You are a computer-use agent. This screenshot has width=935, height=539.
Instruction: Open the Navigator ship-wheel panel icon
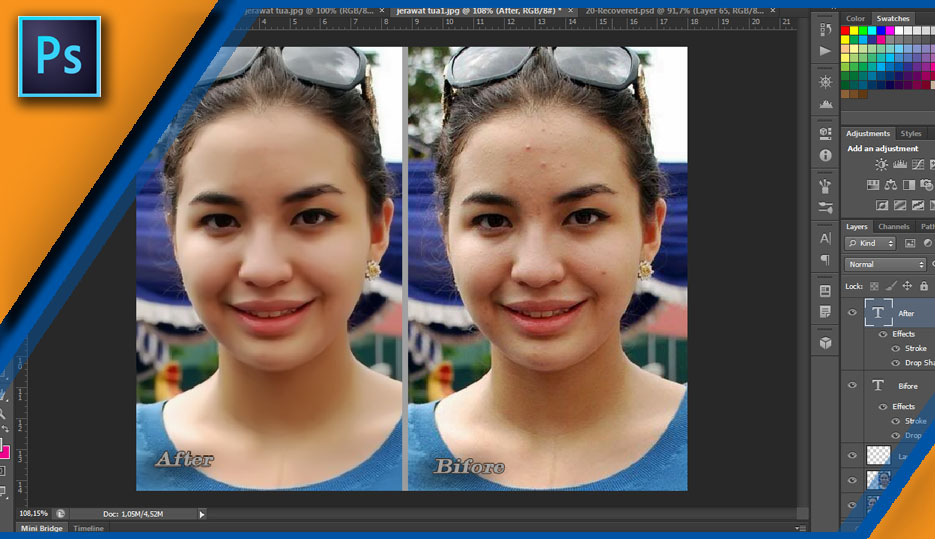[x=825, y=82]
